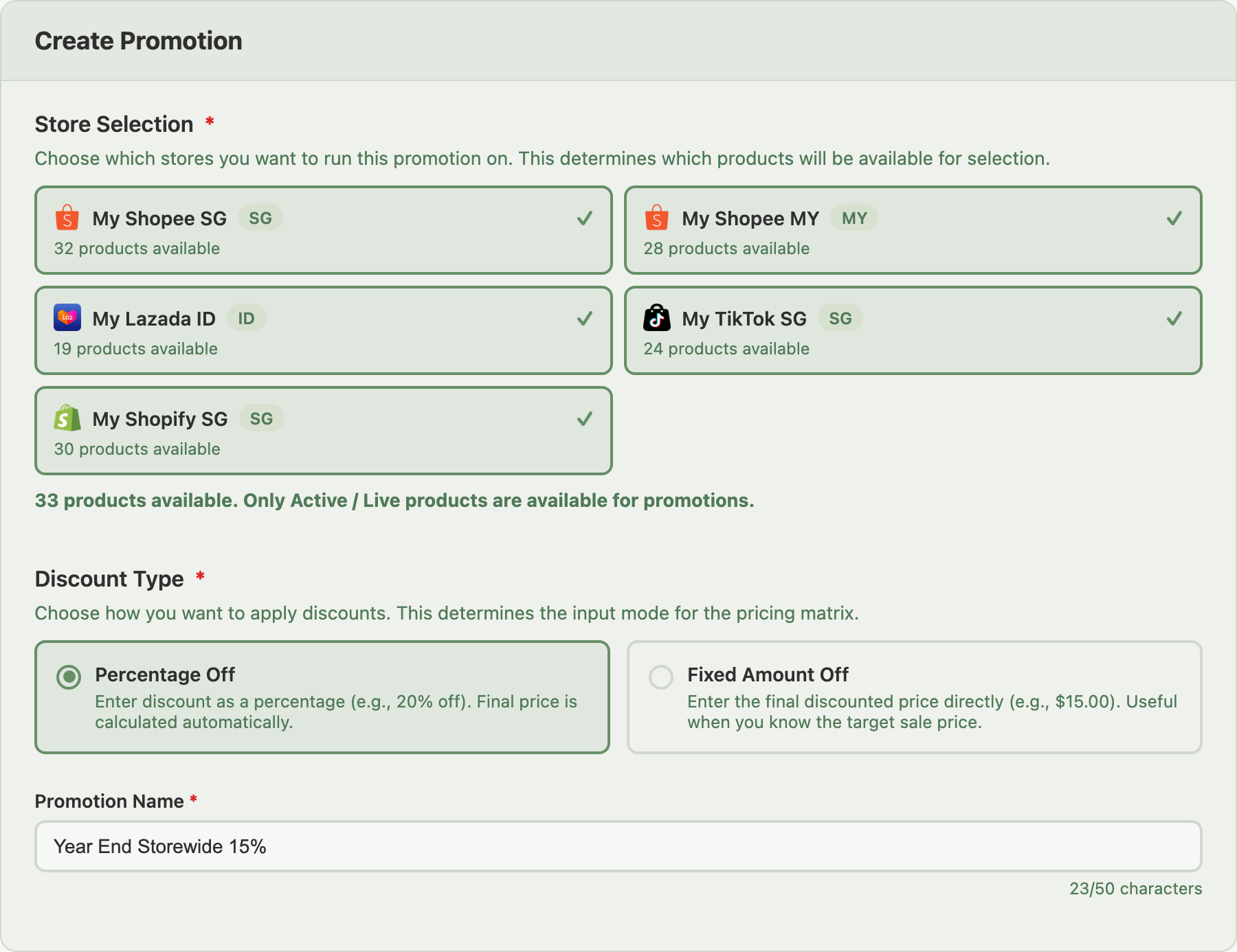Click the 'My Shopee SG' store name
Viewport: 1237px width, 952px height.
click(x=159, y=218)
